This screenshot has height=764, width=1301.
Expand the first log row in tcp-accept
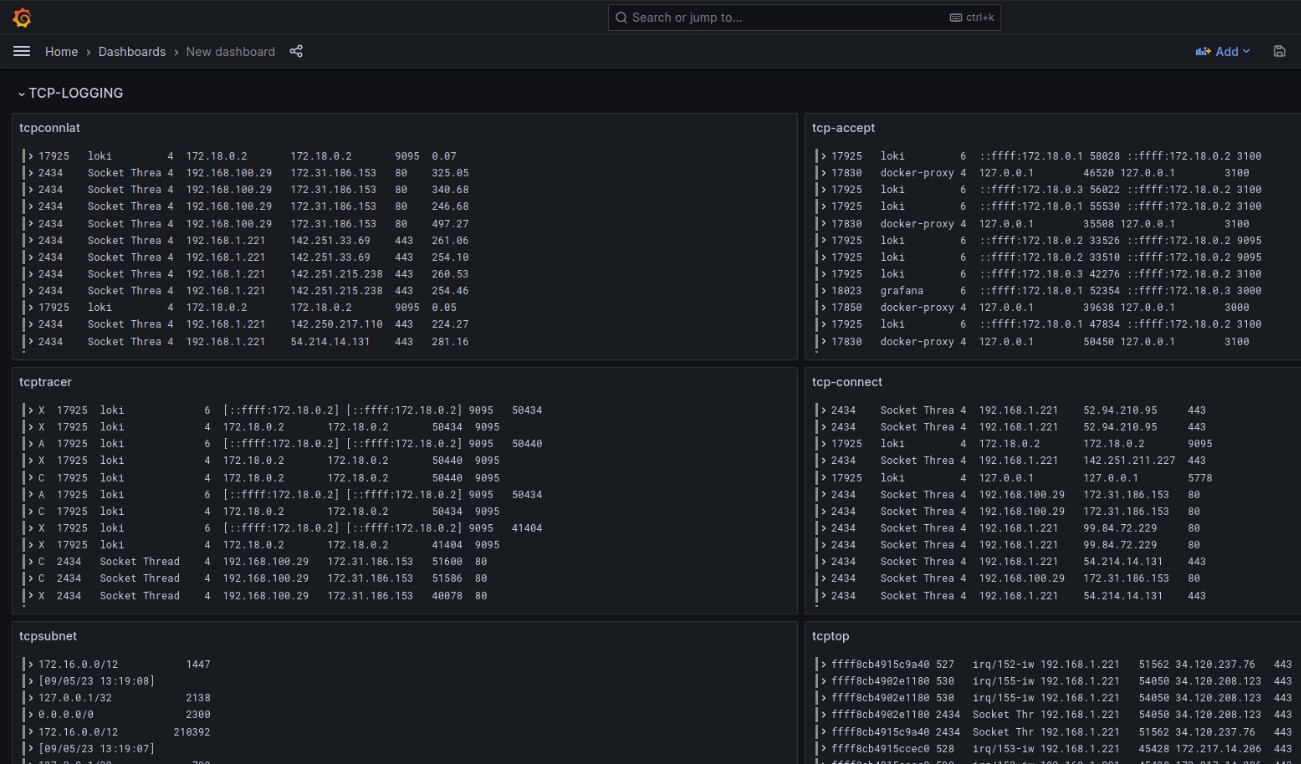pos(823,155)
